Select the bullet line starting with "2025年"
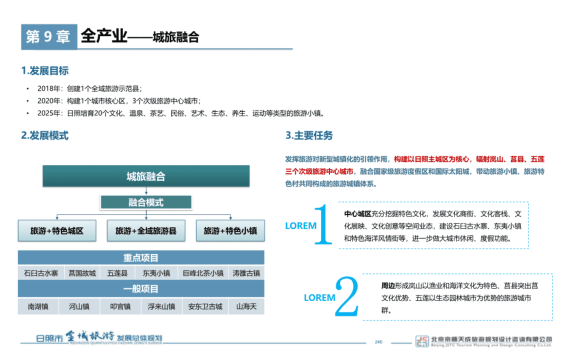The height and width of the screenshot is (360, 570). (x=181, y=113)
